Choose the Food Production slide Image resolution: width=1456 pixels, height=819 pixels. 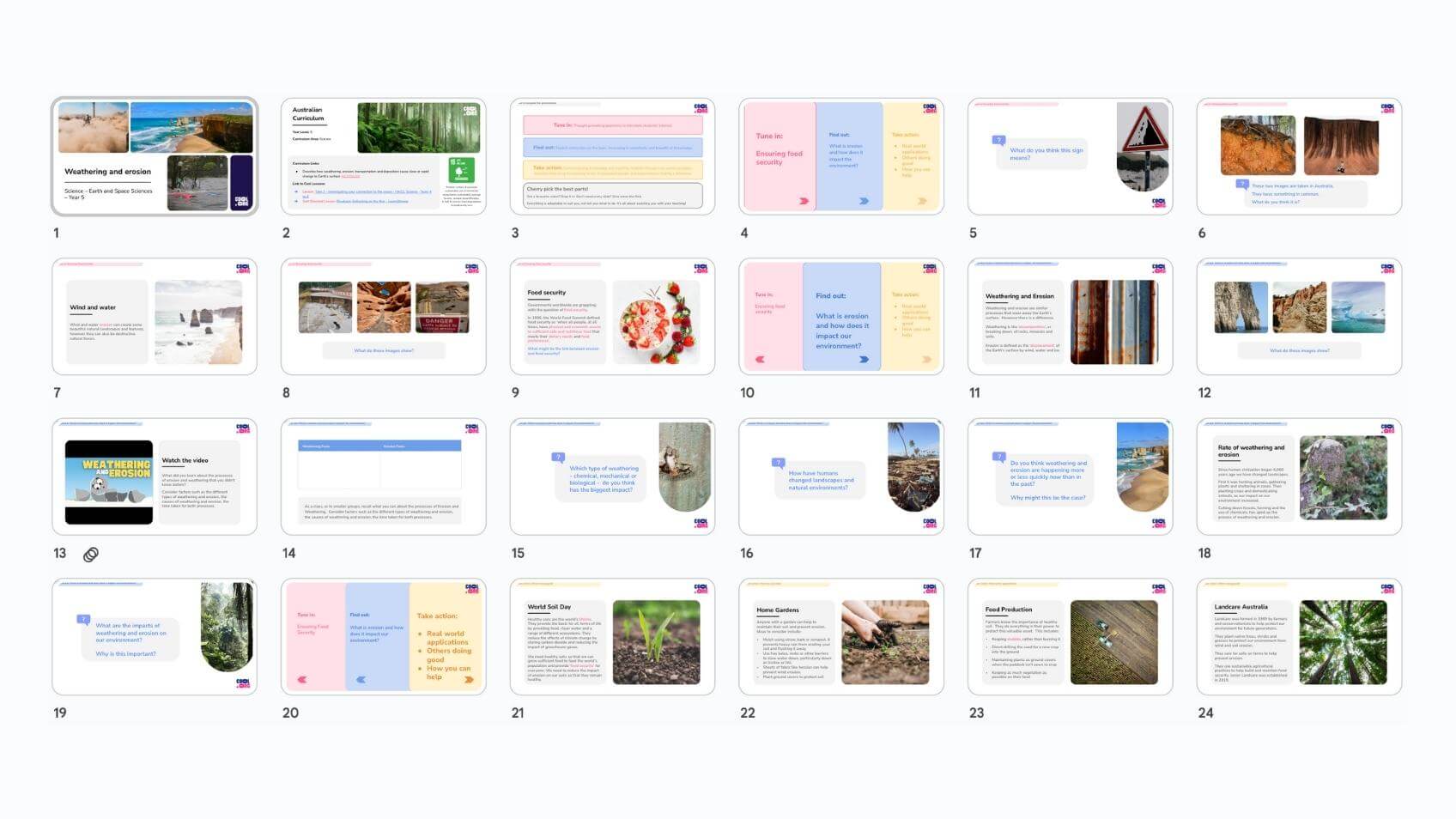coord(1070,637)
